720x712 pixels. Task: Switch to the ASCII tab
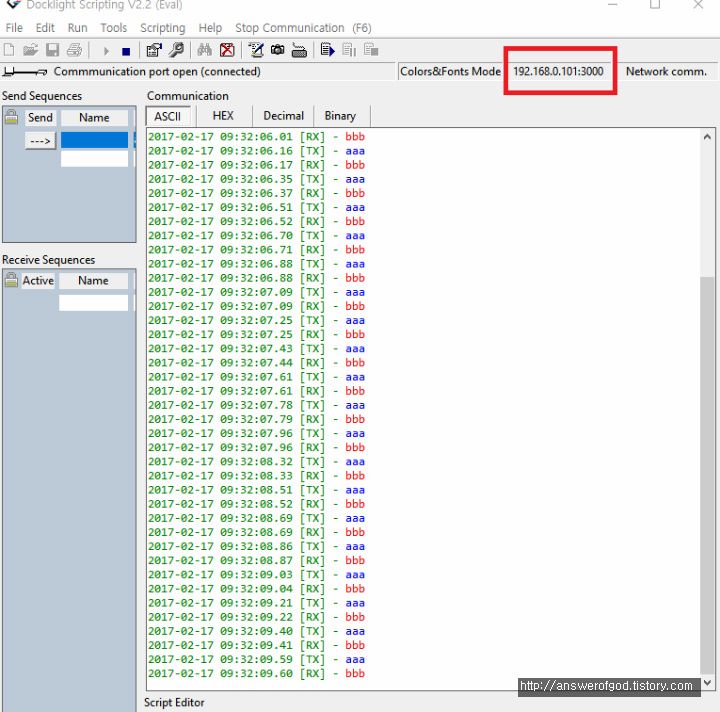tap(168, 116)
